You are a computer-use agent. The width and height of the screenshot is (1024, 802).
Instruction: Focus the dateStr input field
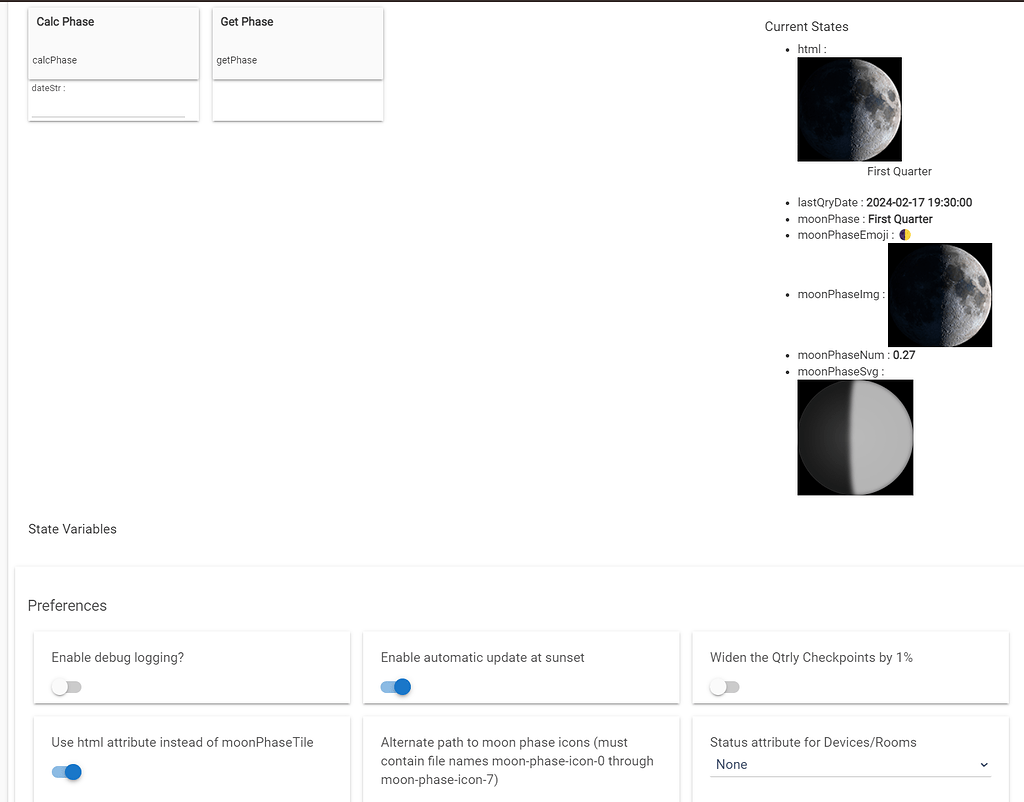pos(108,107)
